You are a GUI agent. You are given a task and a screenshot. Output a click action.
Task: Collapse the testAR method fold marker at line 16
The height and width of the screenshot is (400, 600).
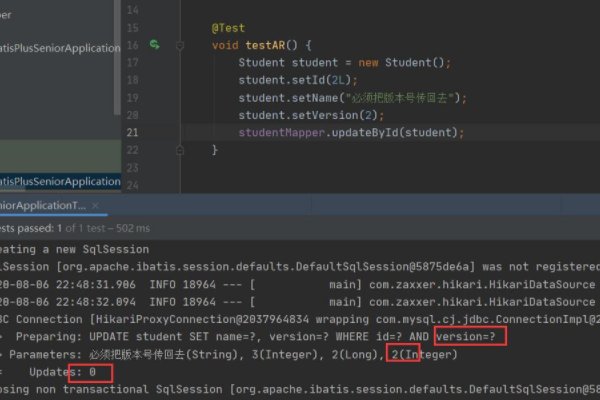180,45
